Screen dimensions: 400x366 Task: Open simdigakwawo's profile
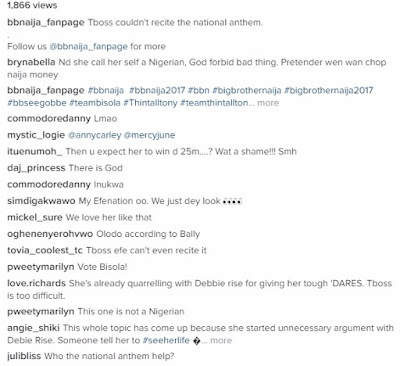pyautogui.click(x=41, y=201)
